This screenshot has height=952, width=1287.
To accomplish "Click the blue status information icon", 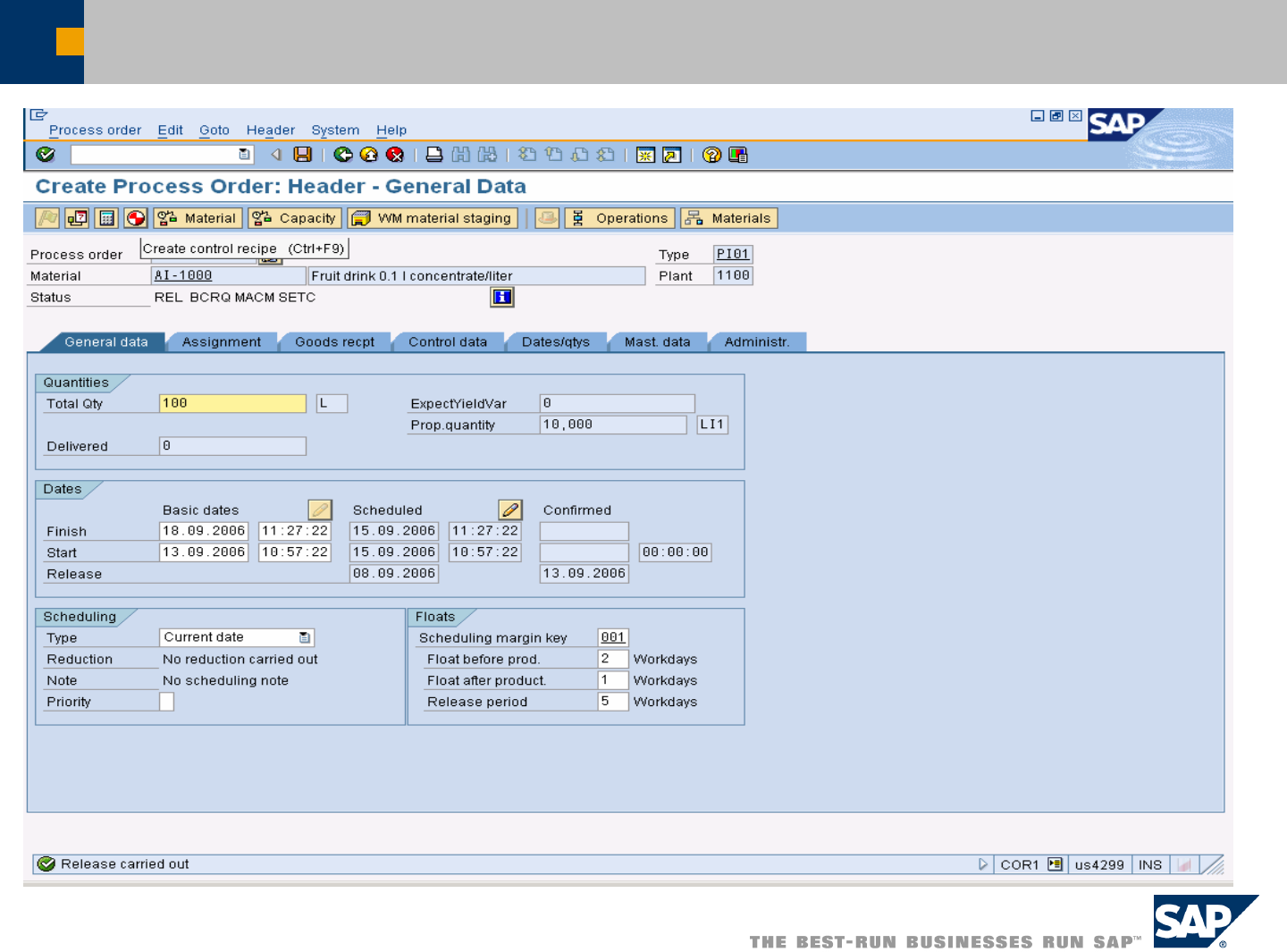I will tap(502, 297).
